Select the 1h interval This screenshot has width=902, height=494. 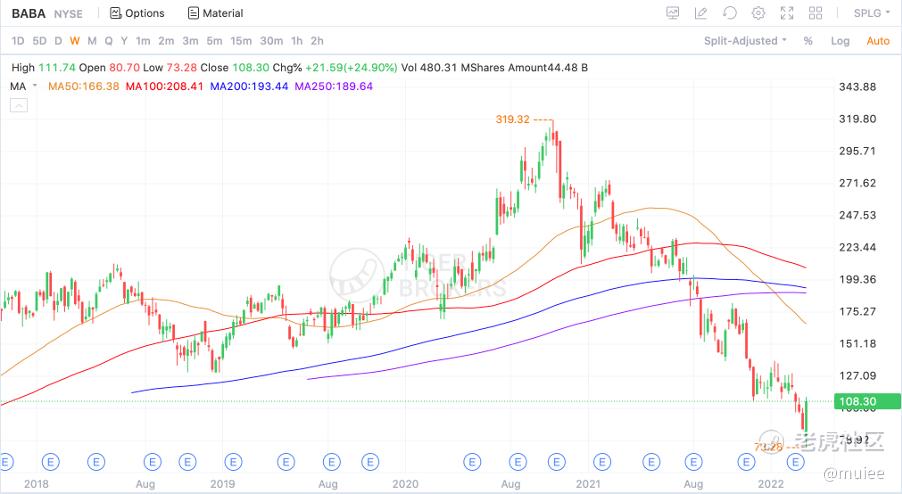(x=297, y=41)
